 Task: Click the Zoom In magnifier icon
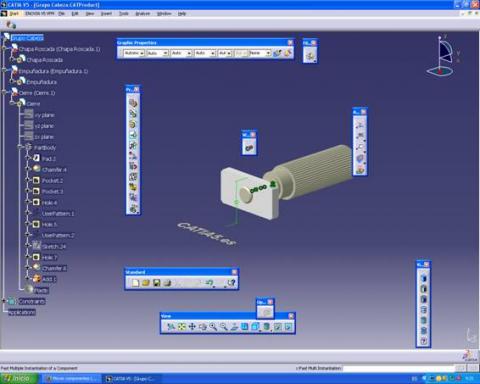213,327
